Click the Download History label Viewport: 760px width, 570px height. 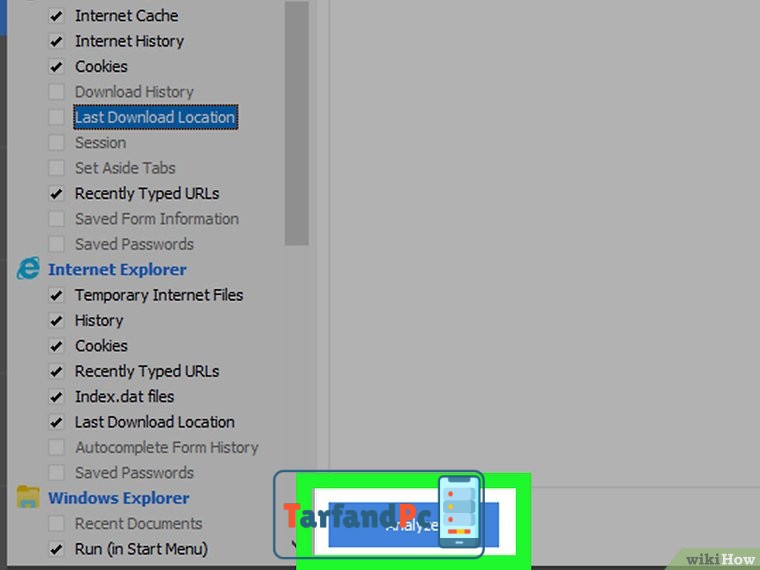pyautogui.click(x=134, y=92)
